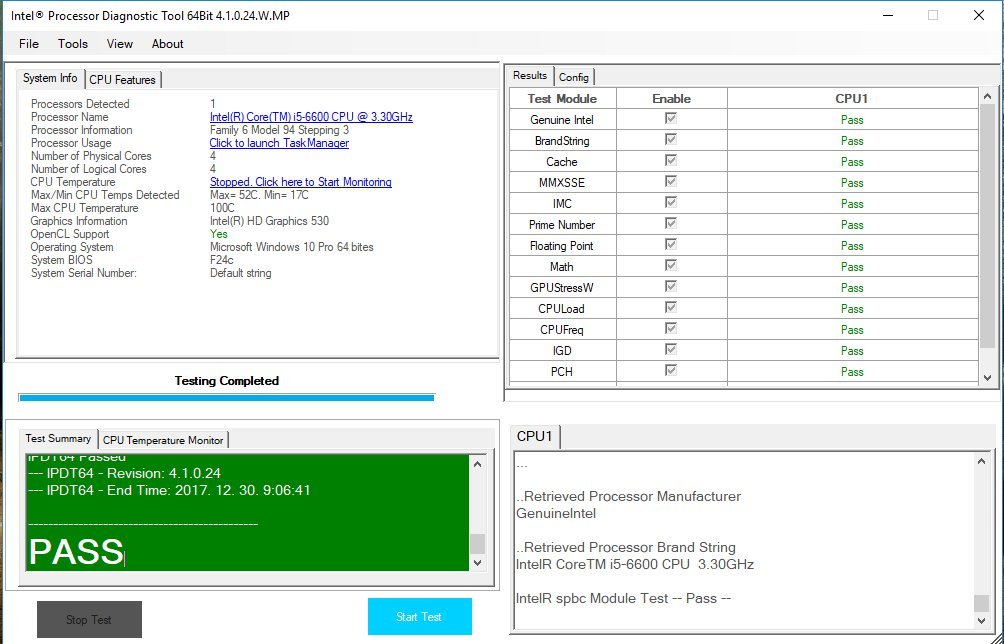This screenshot has width=1004, height=644.
Task: Click the Intel Core i5-6600 processor name link
Action: (x=311, y=117)
